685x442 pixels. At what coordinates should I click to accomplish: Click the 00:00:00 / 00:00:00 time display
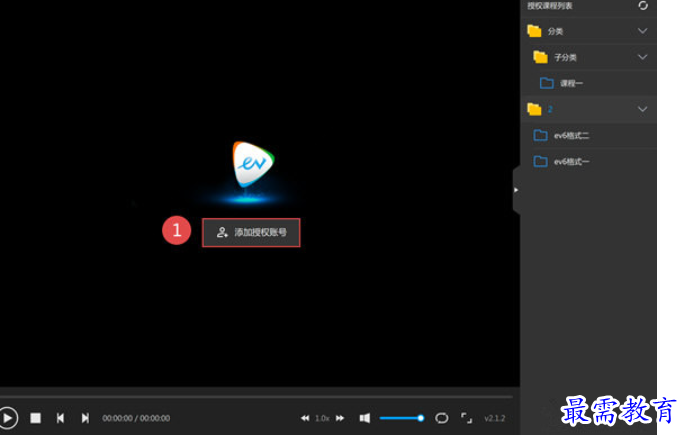pos(136,418)
